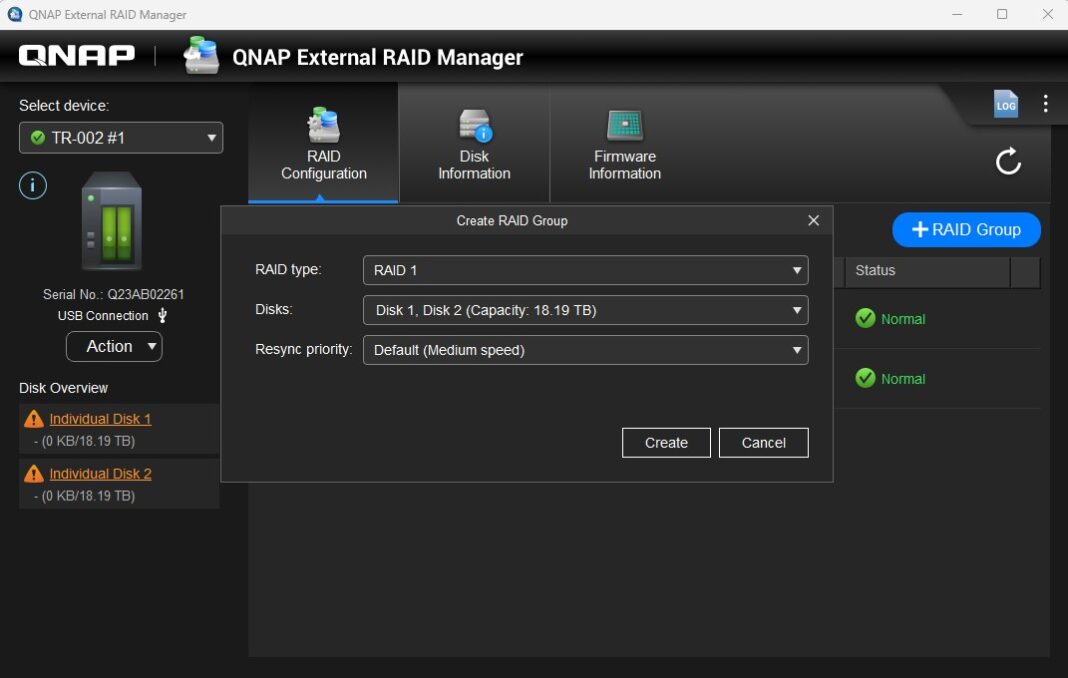The height and width of the screenshot is (678, 1068).
Task: Click Disk 2 capacity text (0 KB/18.19 TB)
Action: [x=84, y=495]
